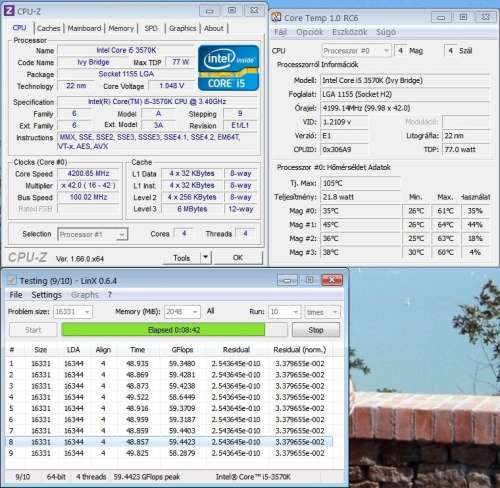Click the GFlops column header in LinX
500x488 pixels.
click(182, 350)
